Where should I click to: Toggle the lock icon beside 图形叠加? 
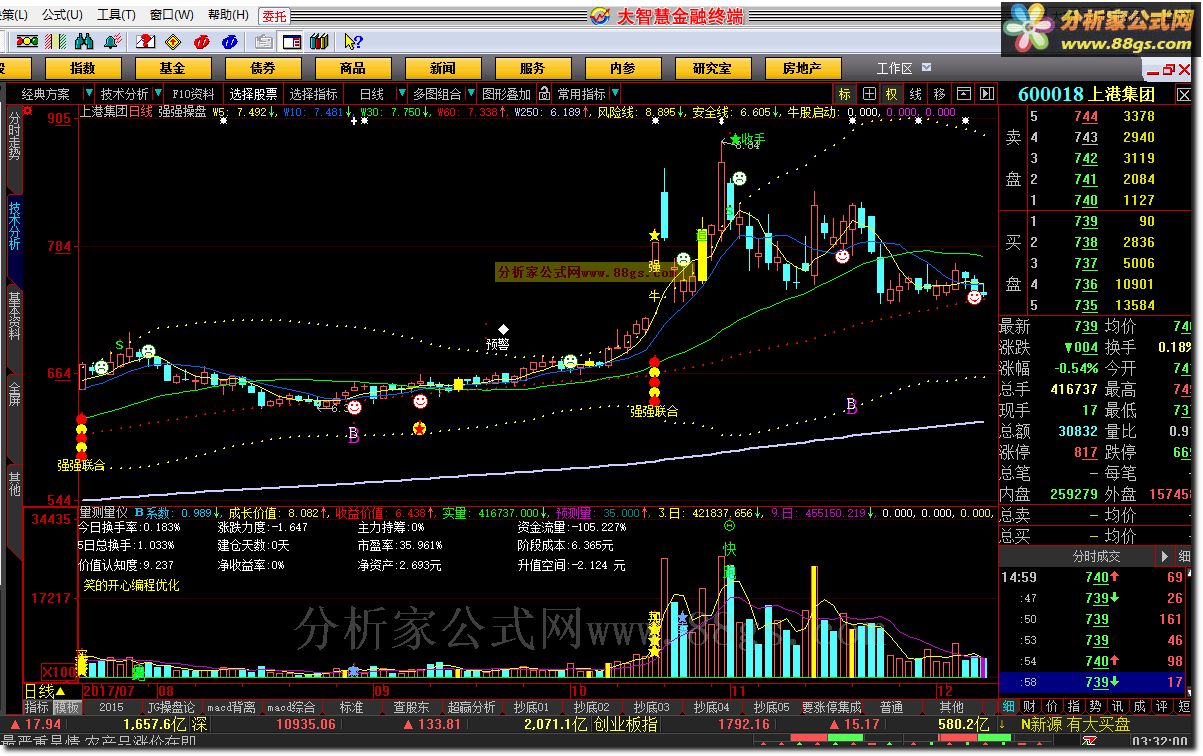pos(545,94)
